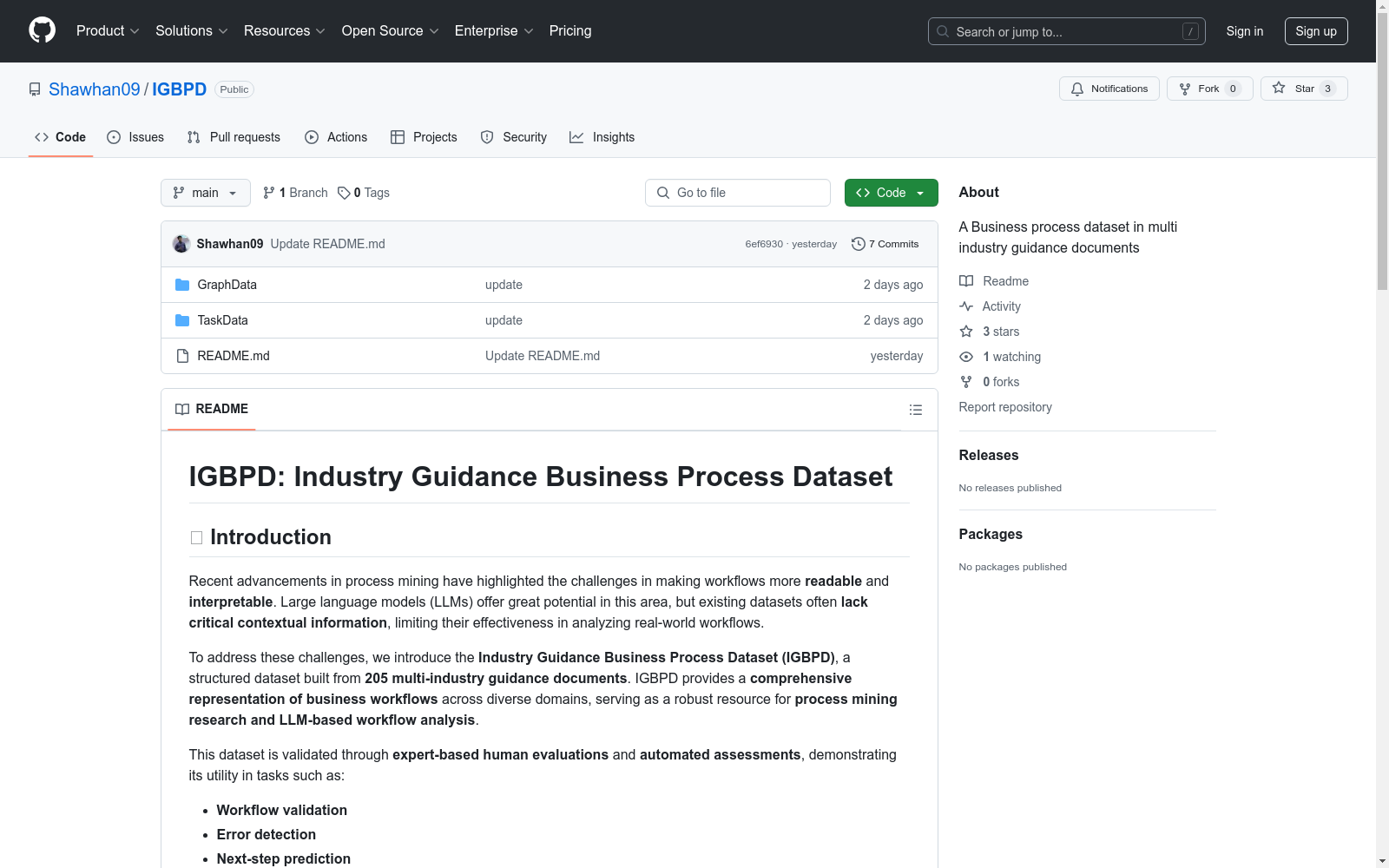Click Sign in

(x=1244, y=31)
